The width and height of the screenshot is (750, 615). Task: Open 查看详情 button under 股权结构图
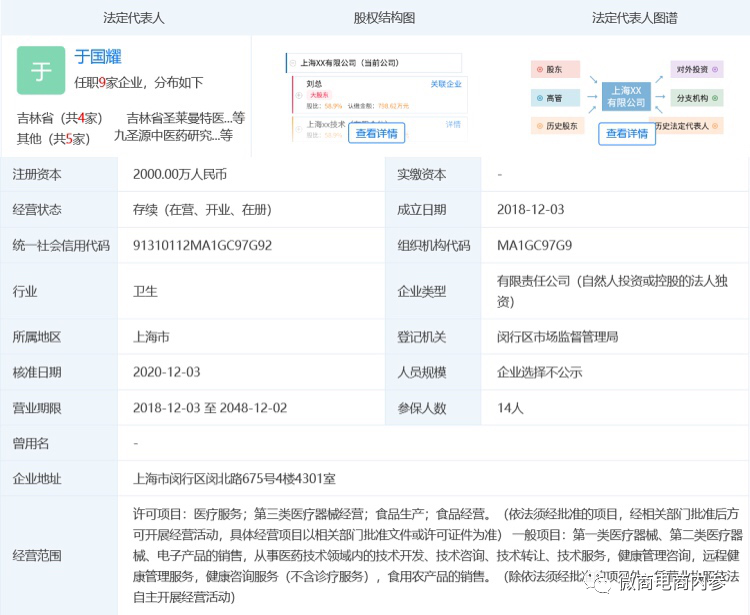pos(376,133)
